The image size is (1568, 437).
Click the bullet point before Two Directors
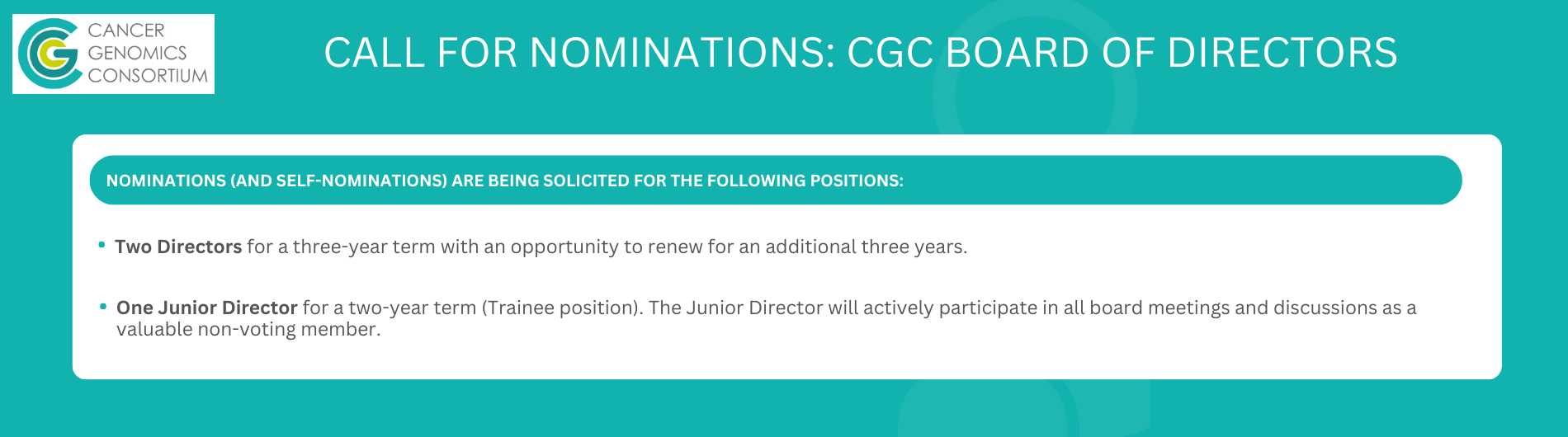pyautogui.click(x=102, y=245)
